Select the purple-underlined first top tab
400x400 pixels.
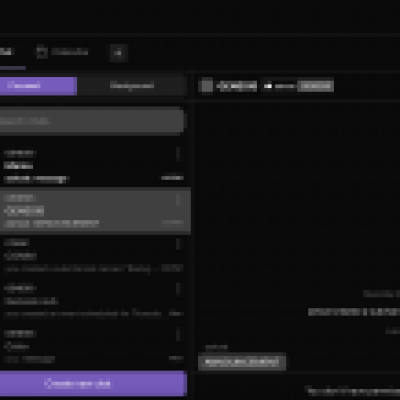pyautogui.click(x=7, y=52)
